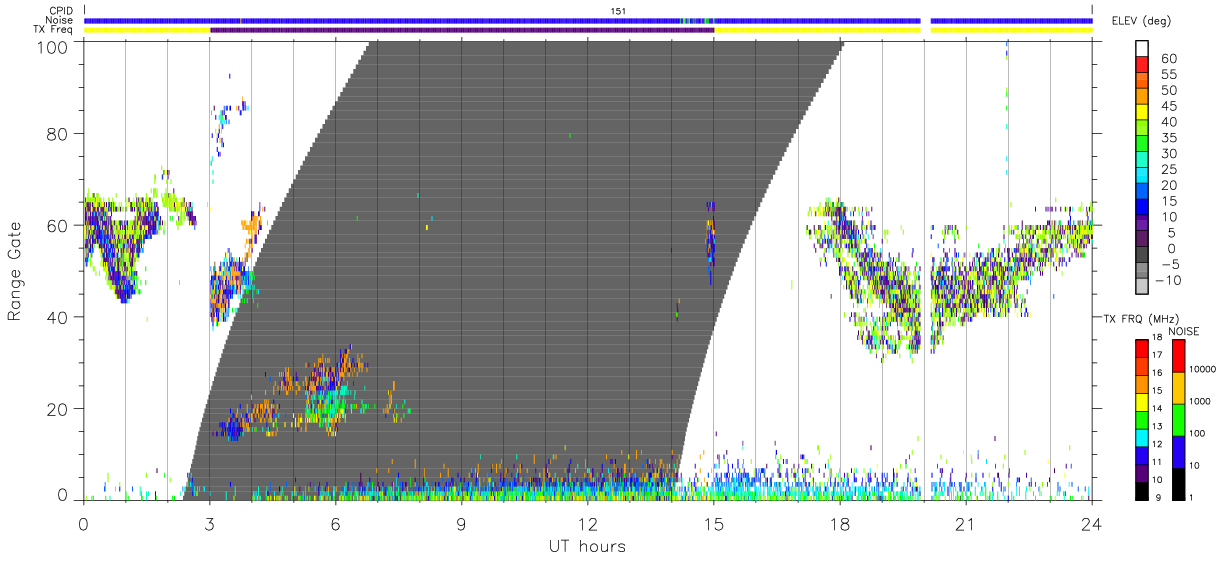Click the x-axis tick label "18"
The height and width of the screenshot is (567, 1228).
click(839, 522)
